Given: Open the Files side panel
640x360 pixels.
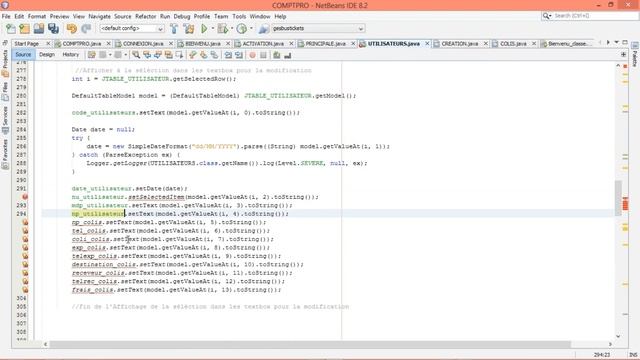Looking at the screenshot, I should [x=5, y=91].
